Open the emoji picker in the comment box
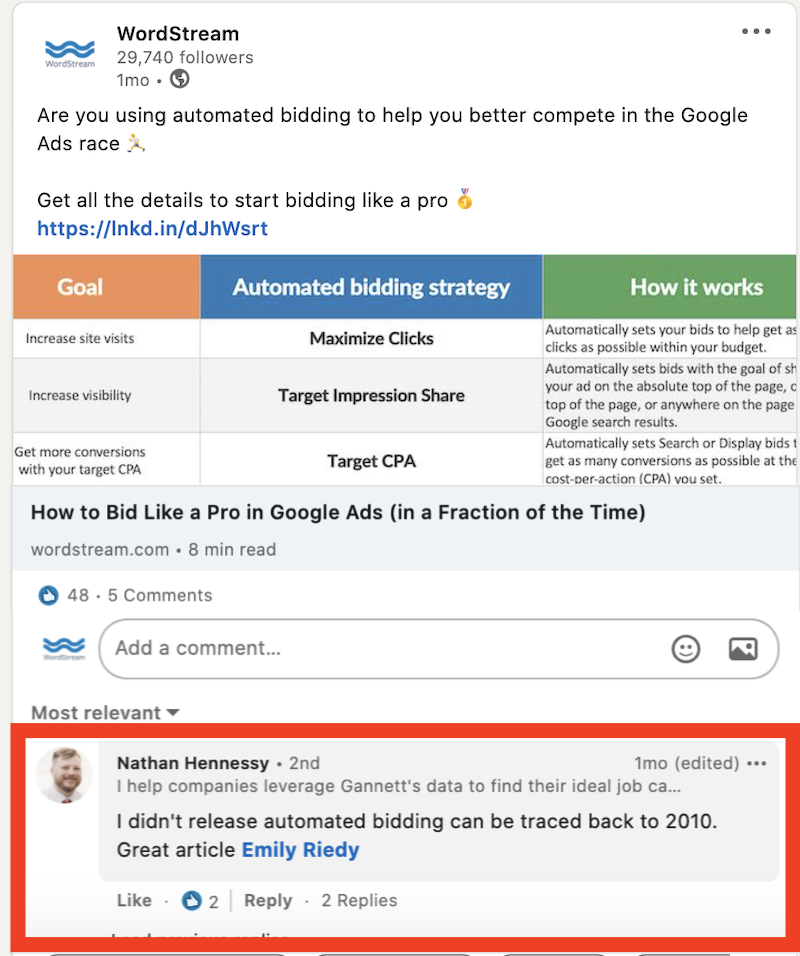Screen dimensions: 800x956 pos(685,649)
